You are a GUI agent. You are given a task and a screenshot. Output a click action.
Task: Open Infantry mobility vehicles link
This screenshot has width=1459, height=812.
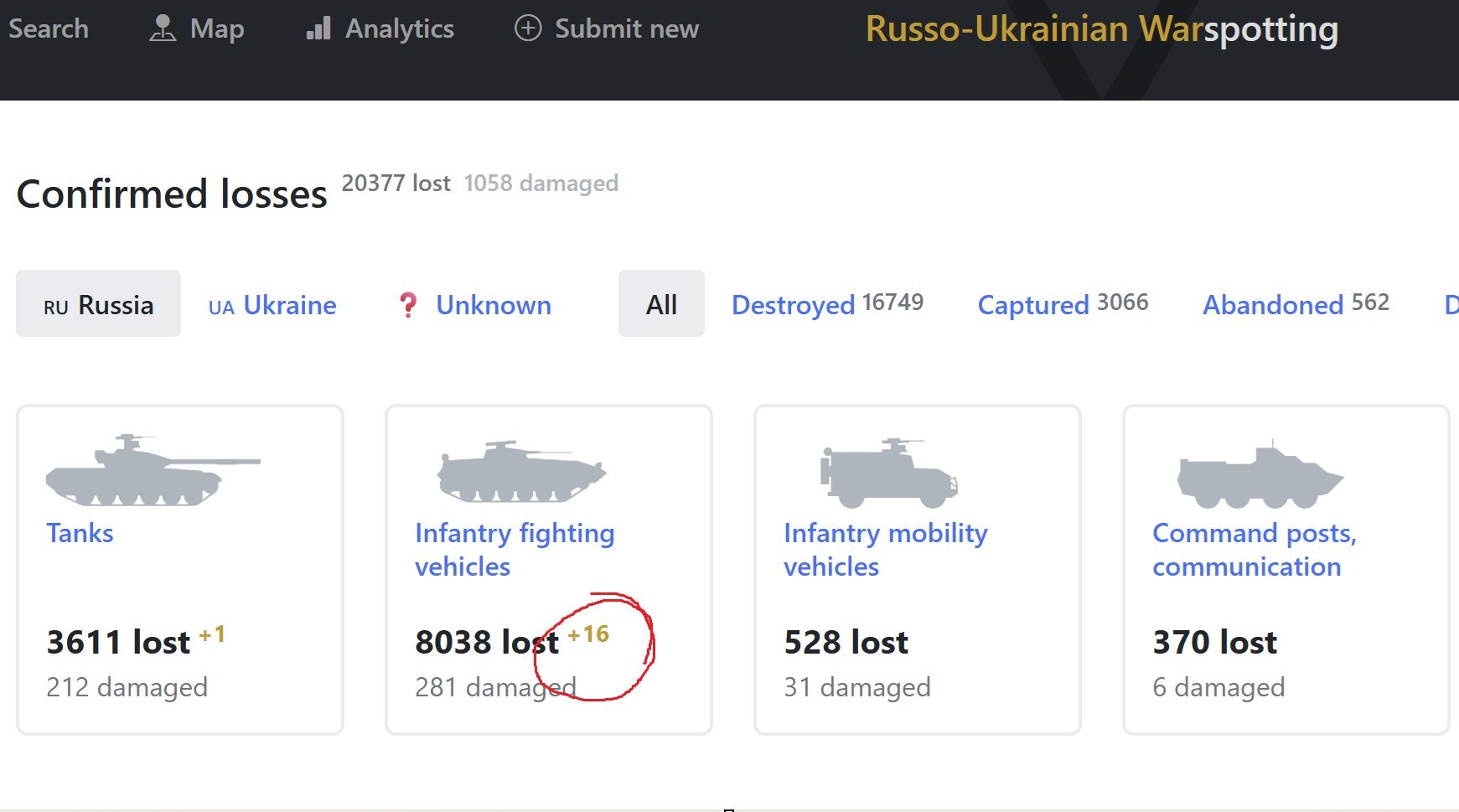coord(885,550)
